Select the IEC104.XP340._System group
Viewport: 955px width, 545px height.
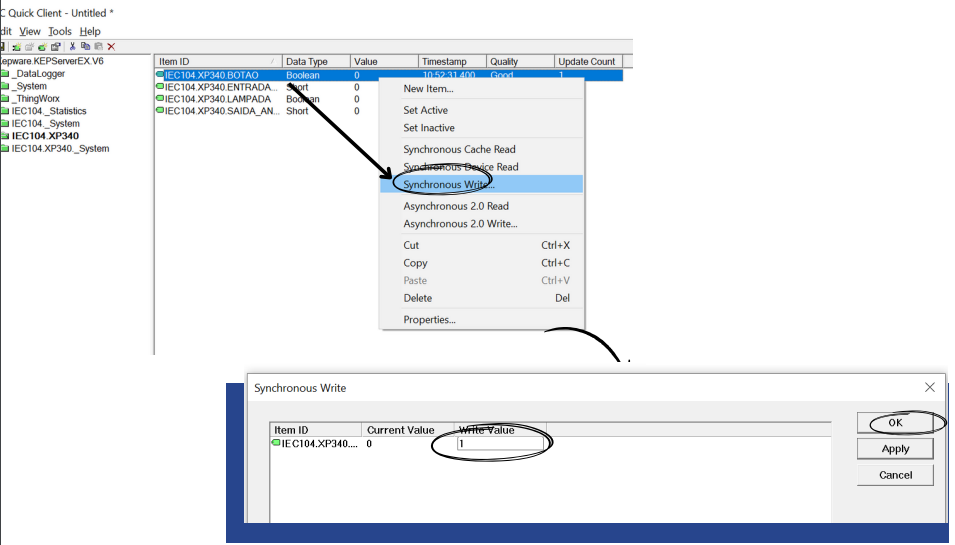click(60, 149)
